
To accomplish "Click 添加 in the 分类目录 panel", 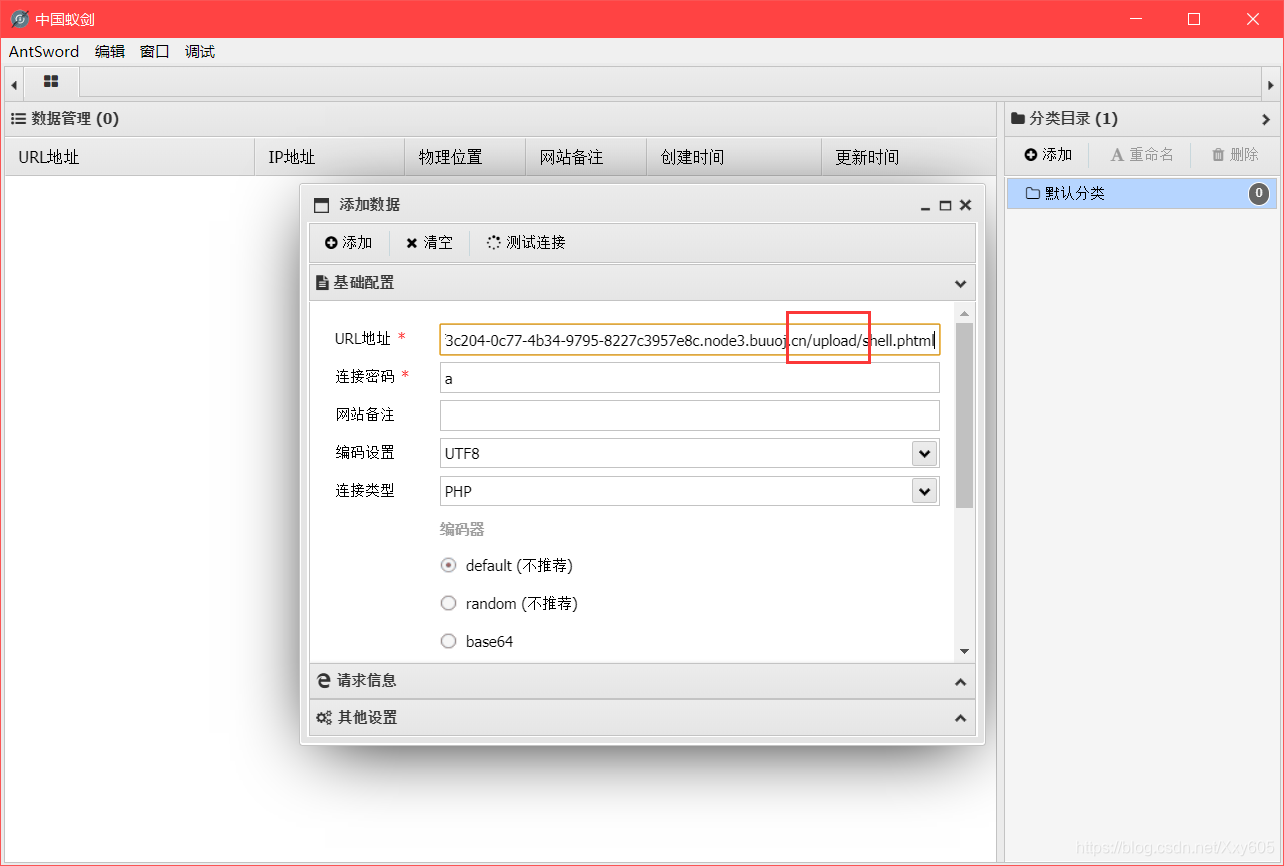I will pyautogui.click(x=1048, y=155).
